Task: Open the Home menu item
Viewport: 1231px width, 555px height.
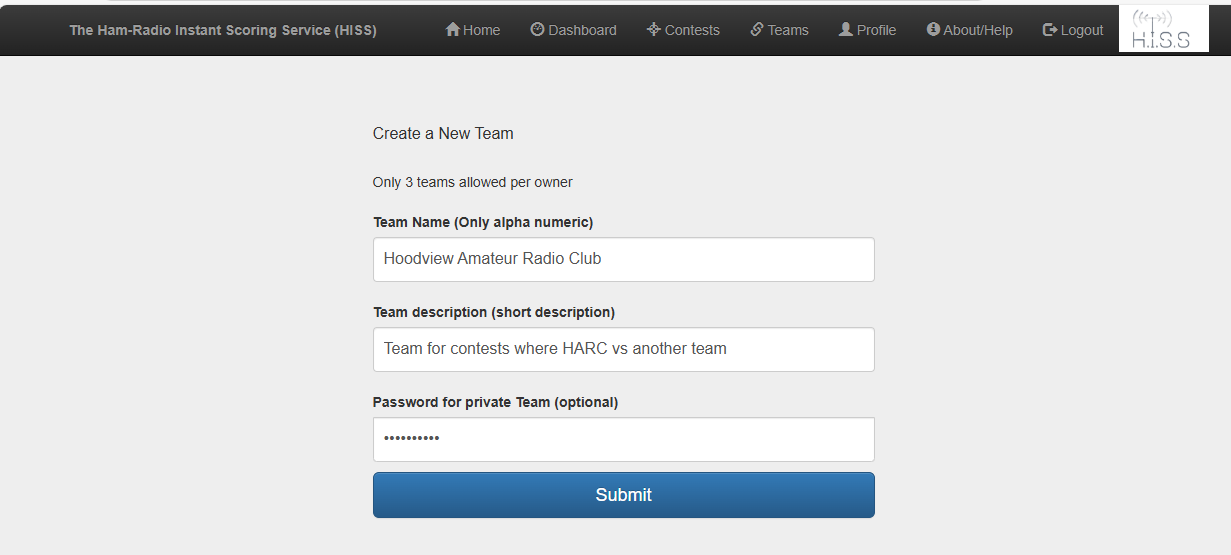Action: 473,30
